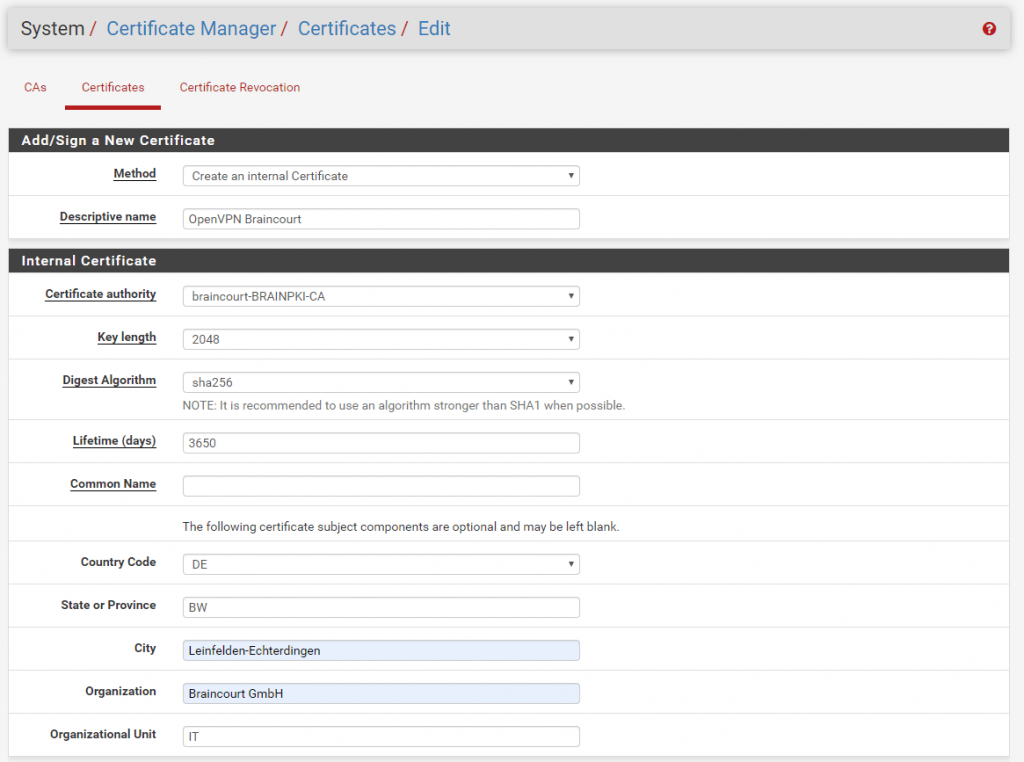Expand the Certificate authority dropdown
Screen dimensions: 1024x762
[381, 296]
